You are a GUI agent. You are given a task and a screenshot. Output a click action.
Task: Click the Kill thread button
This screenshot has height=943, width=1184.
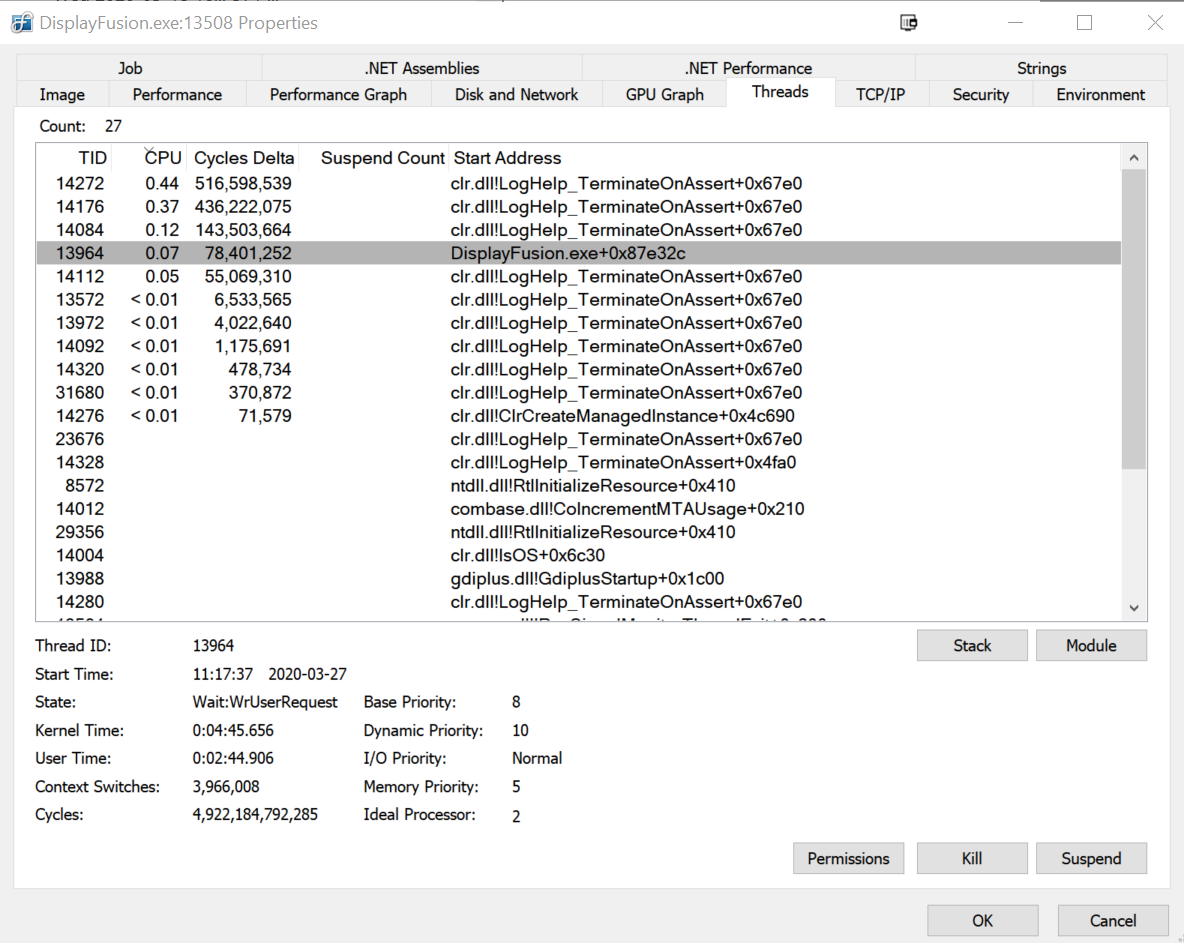click(x=972, y=858)
